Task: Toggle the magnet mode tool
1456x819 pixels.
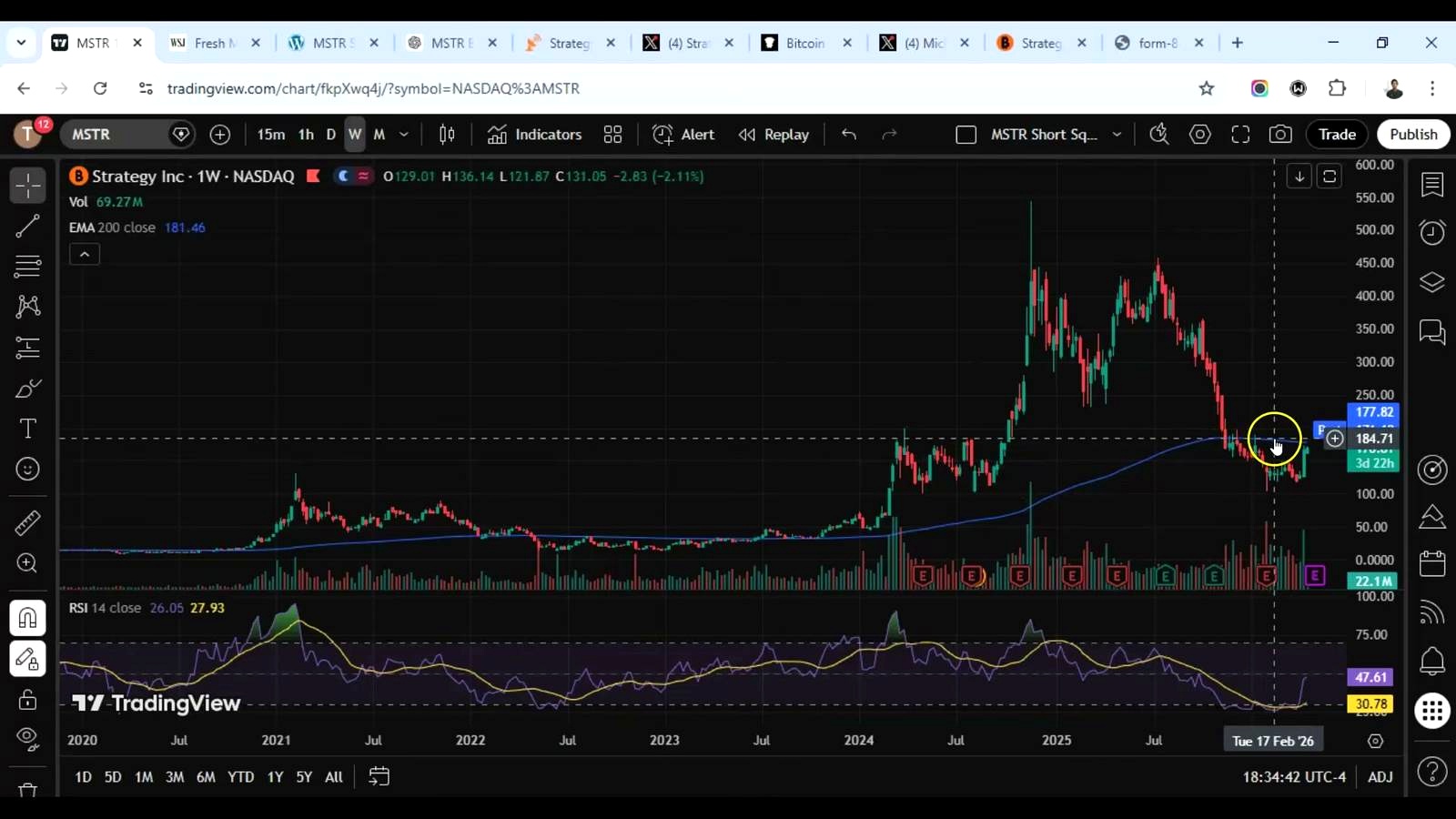Action: [28, 618]
